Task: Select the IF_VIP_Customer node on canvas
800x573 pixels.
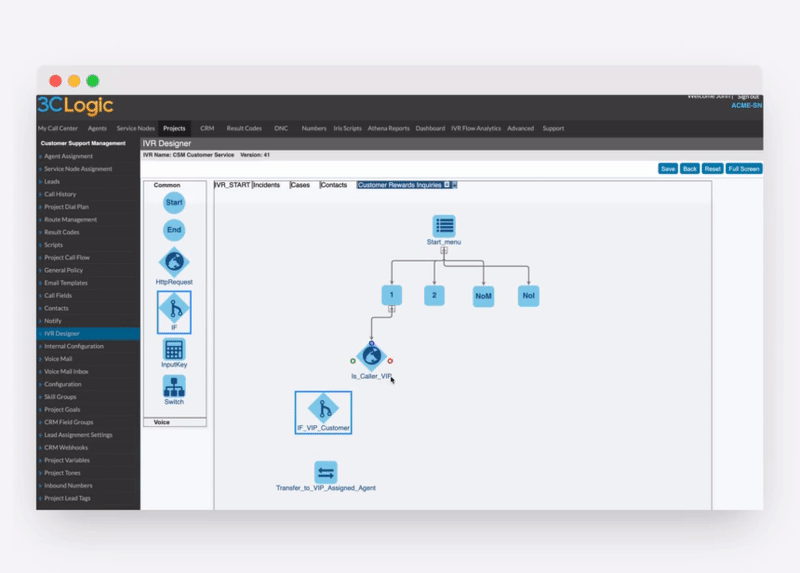Action: [x=323, y=413]
